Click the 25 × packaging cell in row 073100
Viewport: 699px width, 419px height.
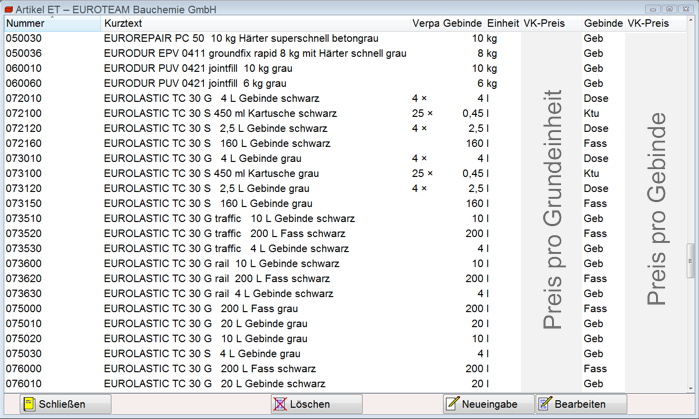[x=422, y=174]
